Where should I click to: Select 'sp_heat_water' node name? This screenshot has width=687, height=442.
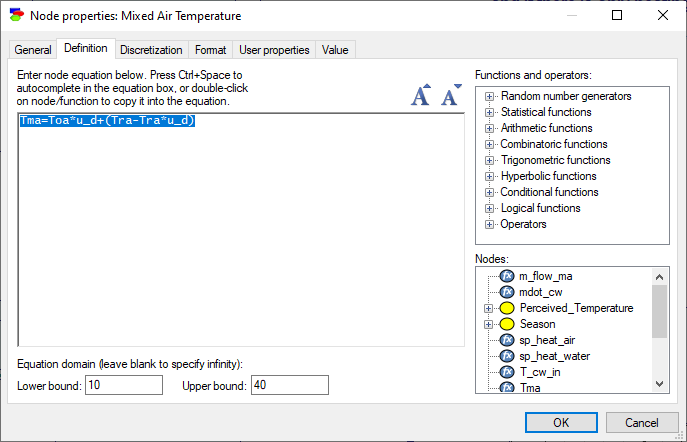coord(555,356)
